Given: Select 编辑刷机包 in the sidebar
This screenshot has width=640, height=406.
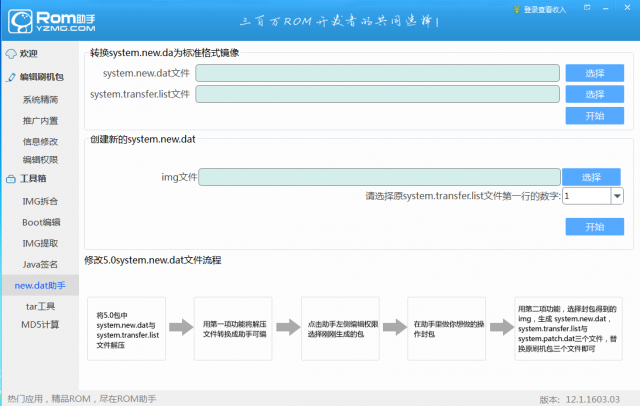Looking at the screenshot, I should 42,77.
